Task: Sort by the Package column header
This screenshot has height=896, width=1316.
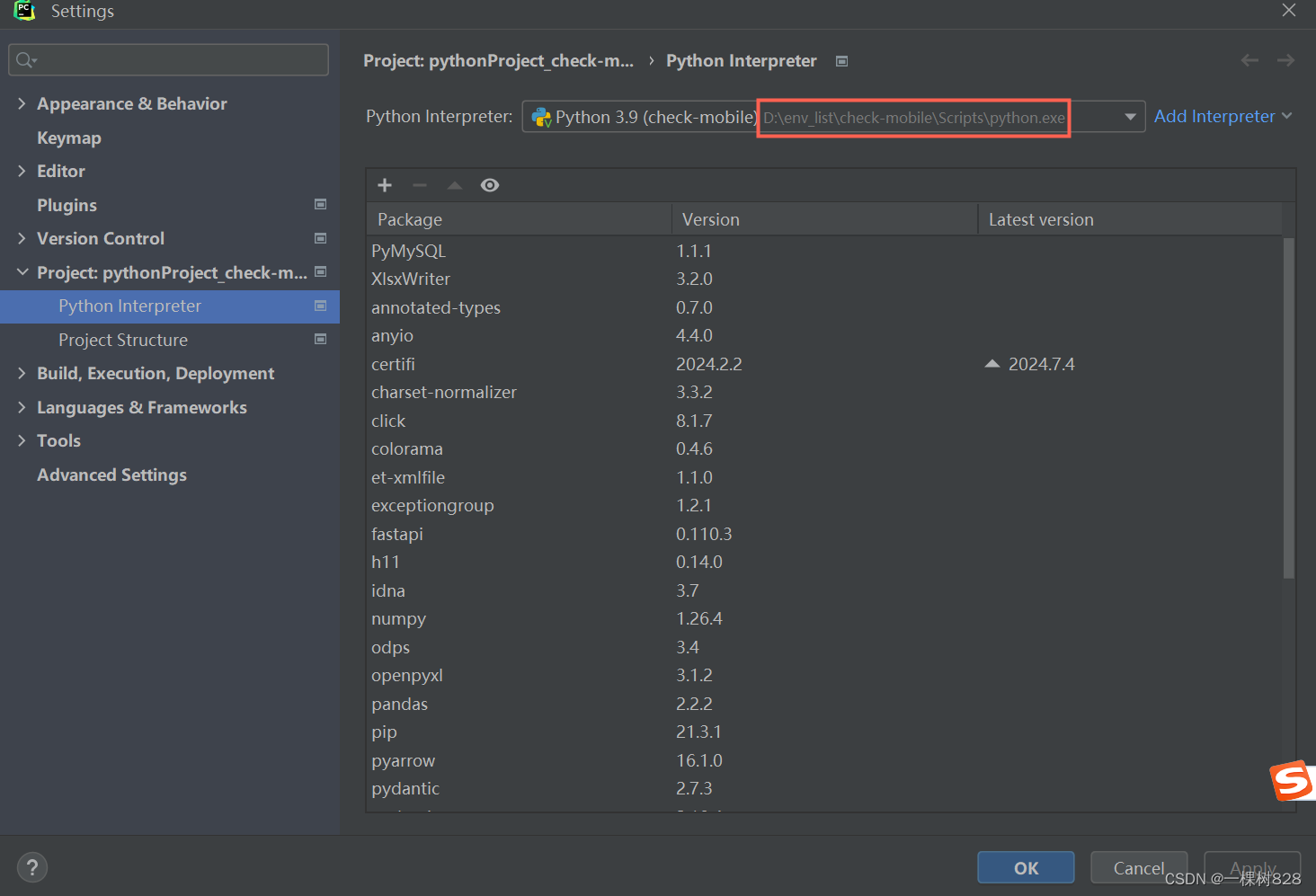Action: (520, 219)
